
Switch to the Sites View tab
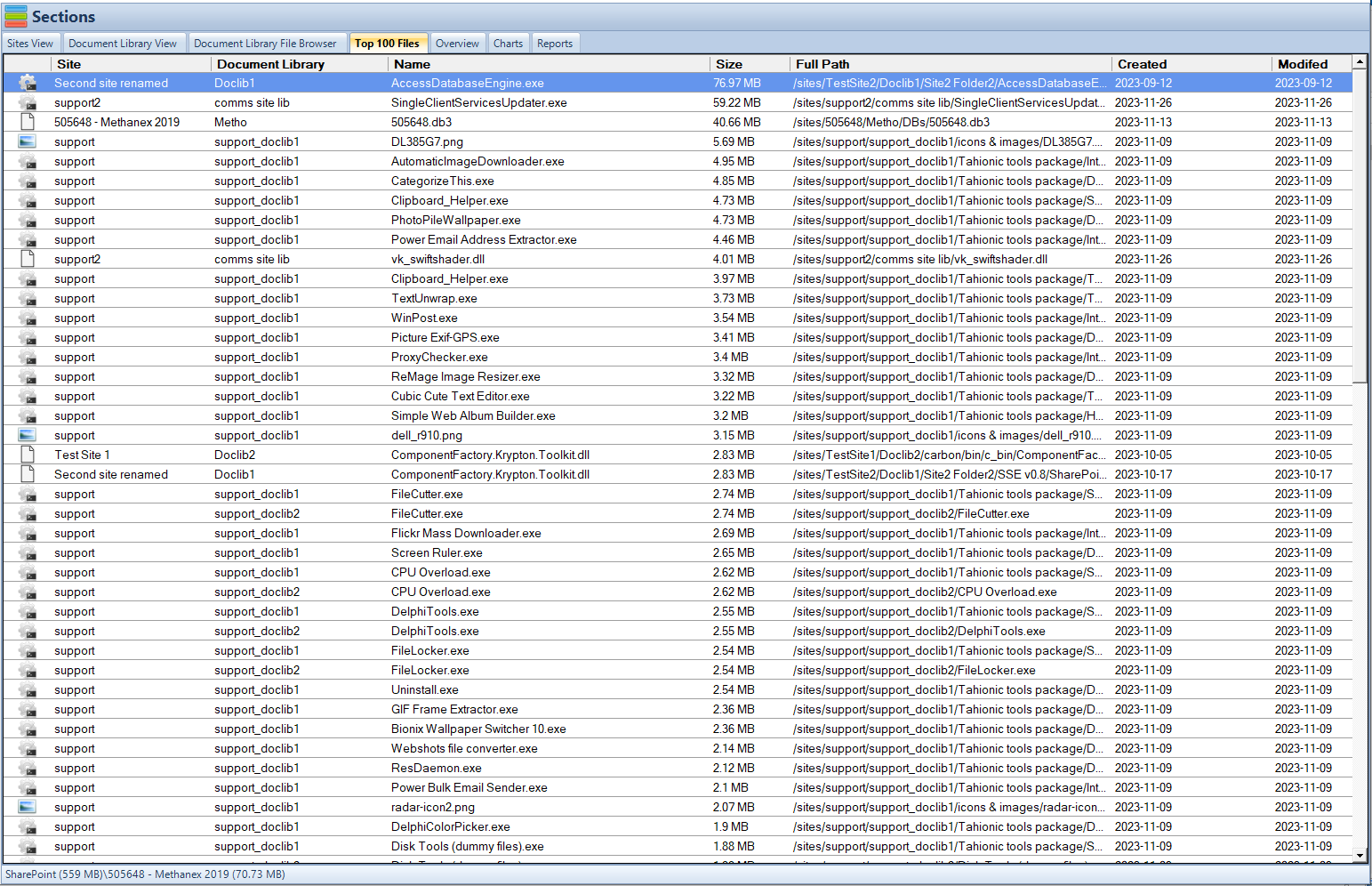point(30,42)
